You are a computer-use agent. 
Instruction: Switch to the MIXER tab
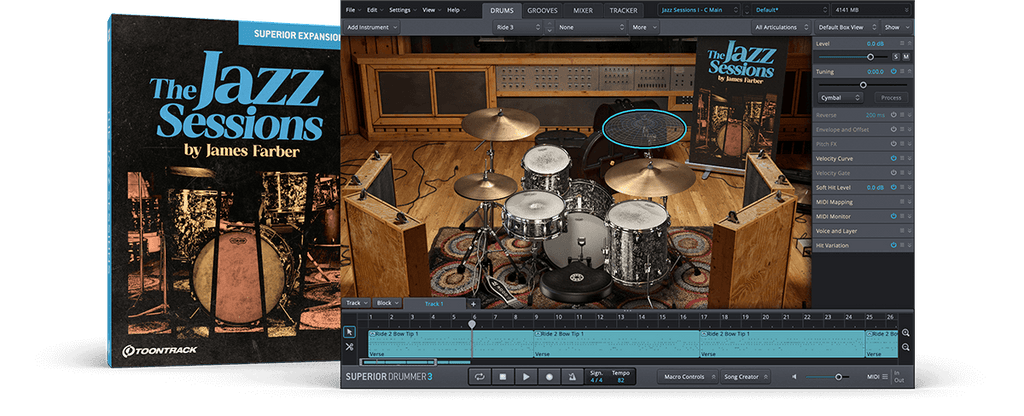point(583,10)
